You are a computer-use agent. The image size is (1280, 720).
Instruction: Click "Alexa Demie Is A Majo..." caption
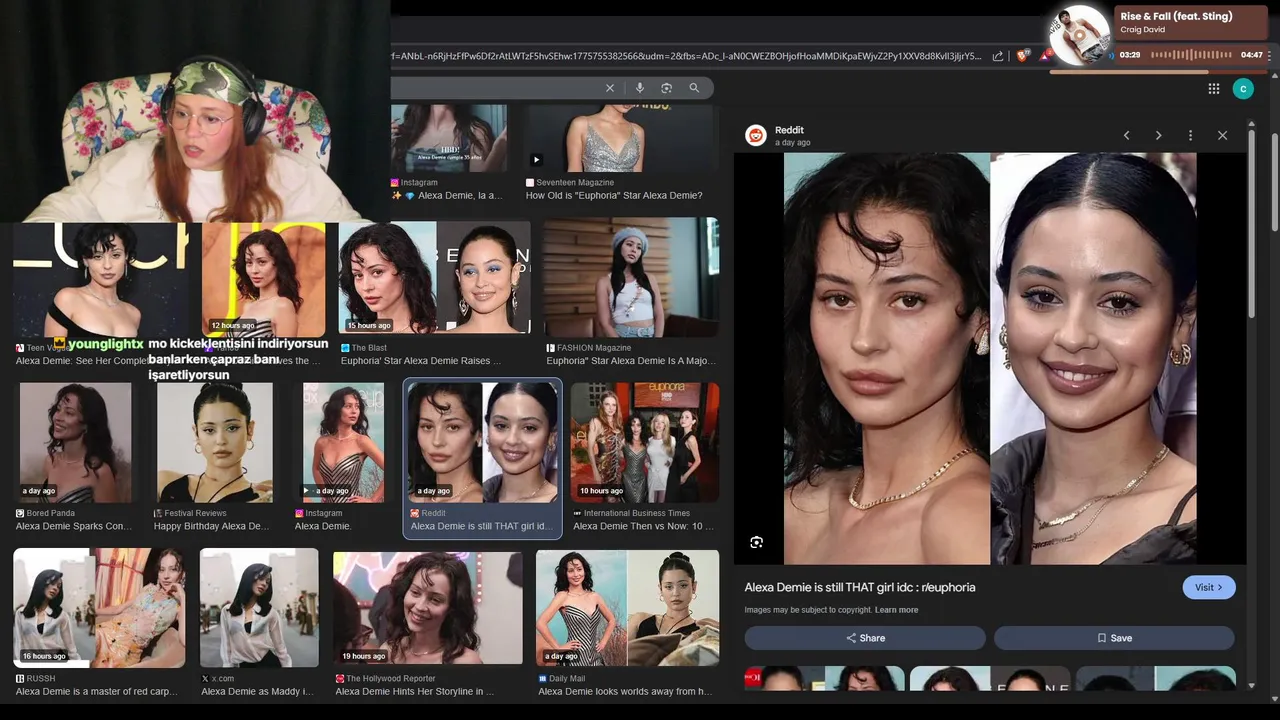[x=631, y=361]
